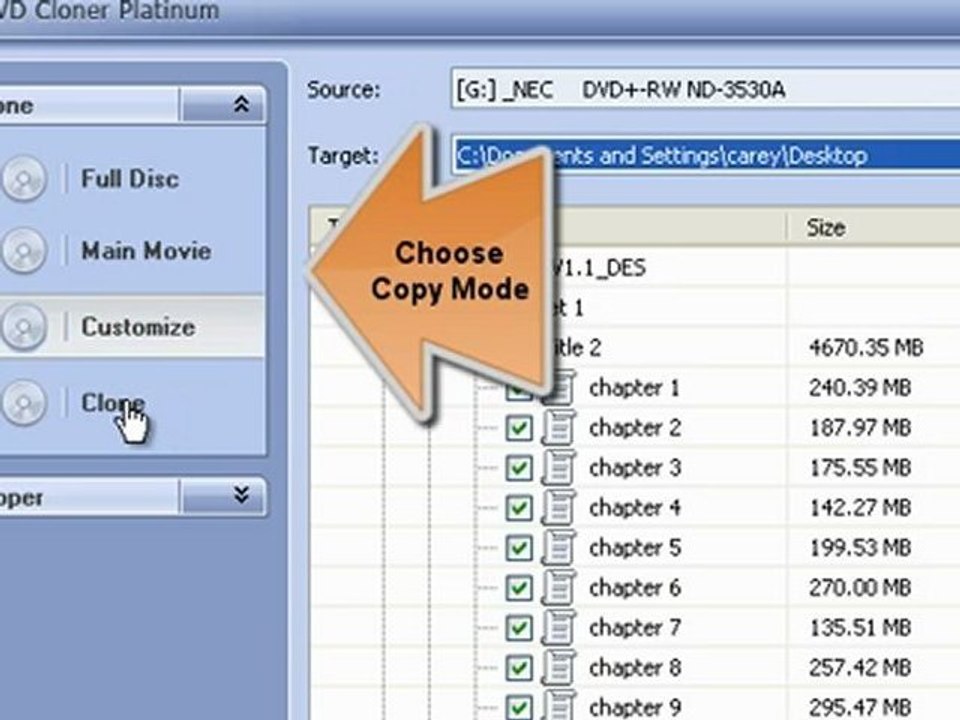Viewport: 960px width, 720px height.
Task: Select the Title 2 tree row
Action: (x=576, y=348)
